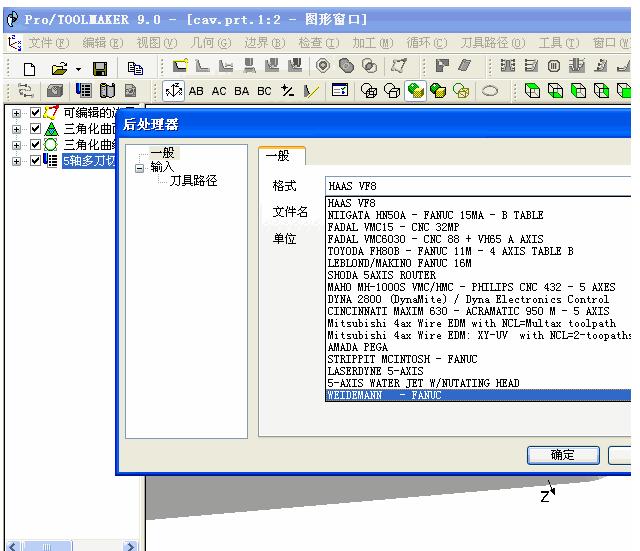Click the first green cube view icon
This screenshot has height=551, width=640.
(532, 91)
